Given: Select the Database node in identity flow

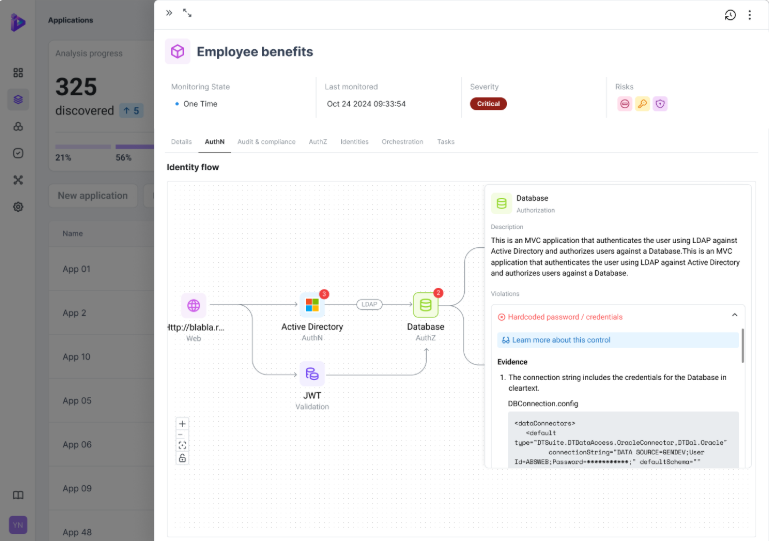Looking at the screenshot, I should tap(426, 305).
